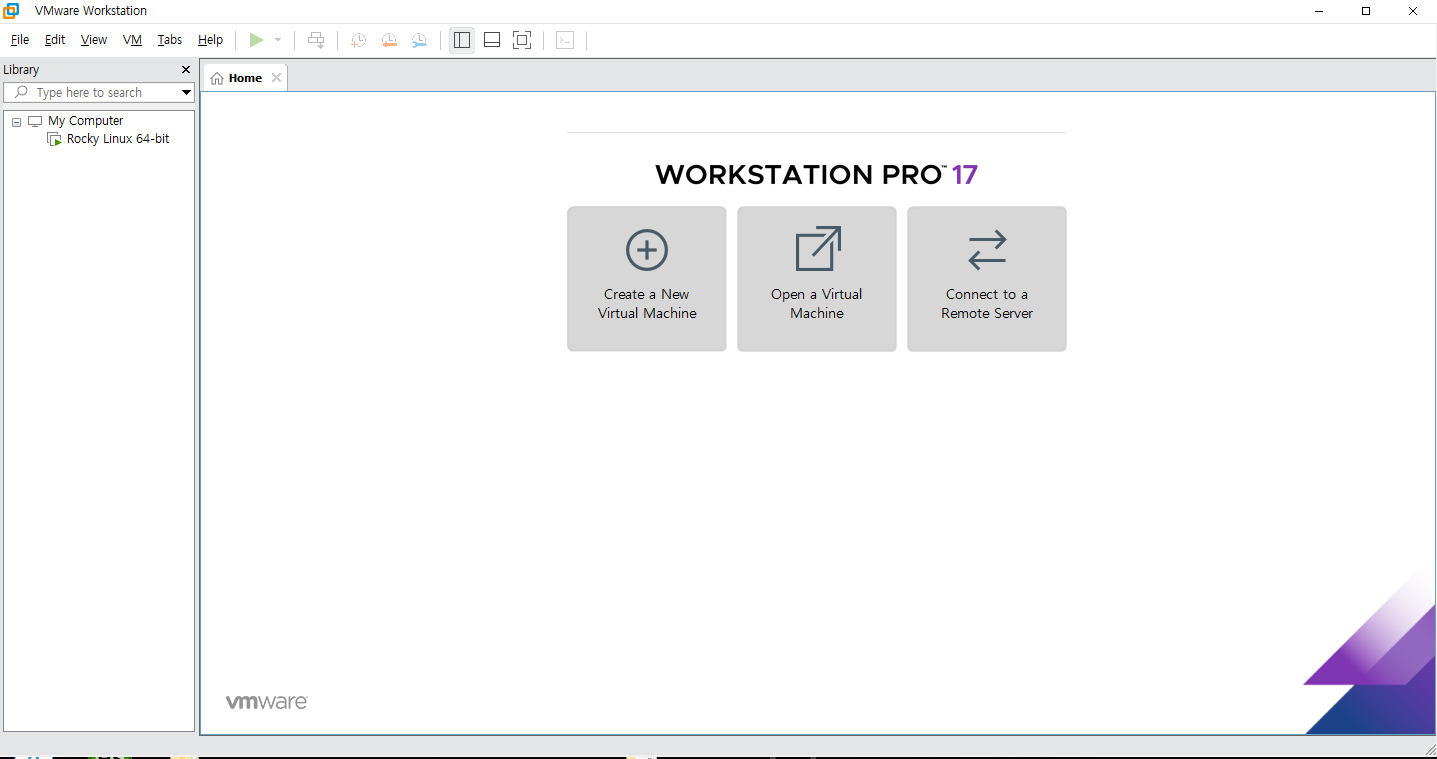
Task: Click the green Power On play button
Action: (257, 40)
